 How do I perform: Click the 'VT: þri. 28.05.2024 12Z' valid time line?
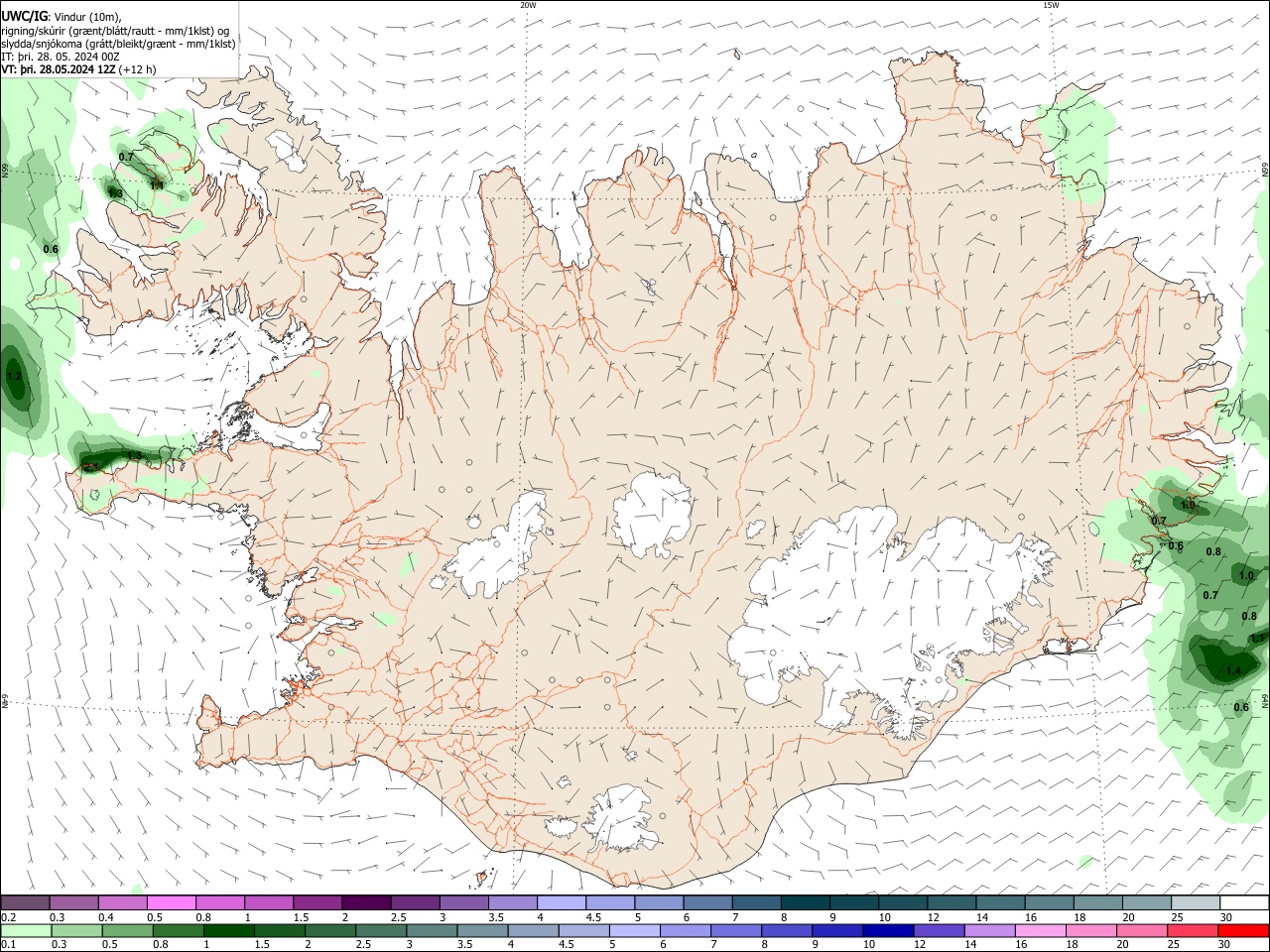pyautogui.click(x=59, y=69)
